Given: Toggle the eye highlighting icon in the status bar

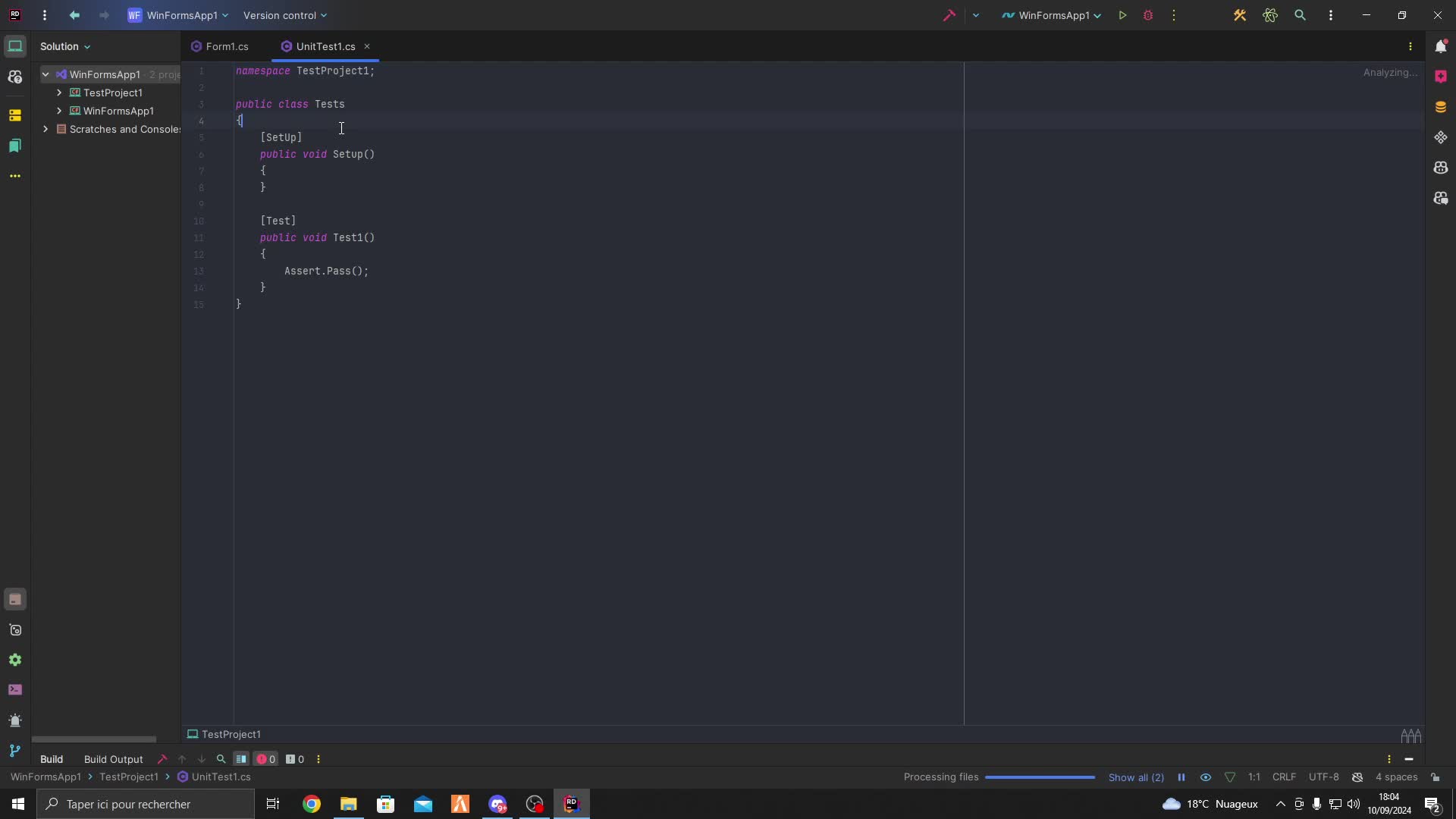Looking at the screenshot, I should 1206,777.
